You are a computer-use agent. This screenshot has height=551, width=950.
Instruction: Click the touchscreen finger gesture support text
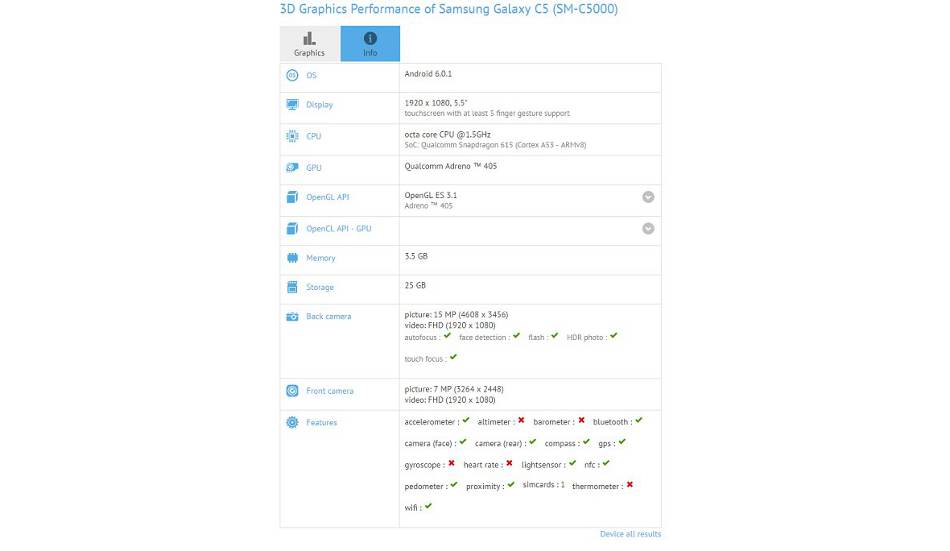(x=487, y=113)
